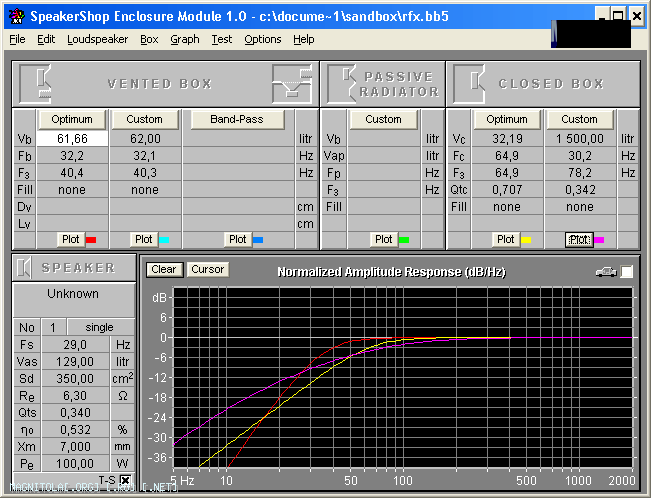The height and width of the screenshot is (498, 651).
Task: Open the File menu
Action: click(x=17, y=39)
